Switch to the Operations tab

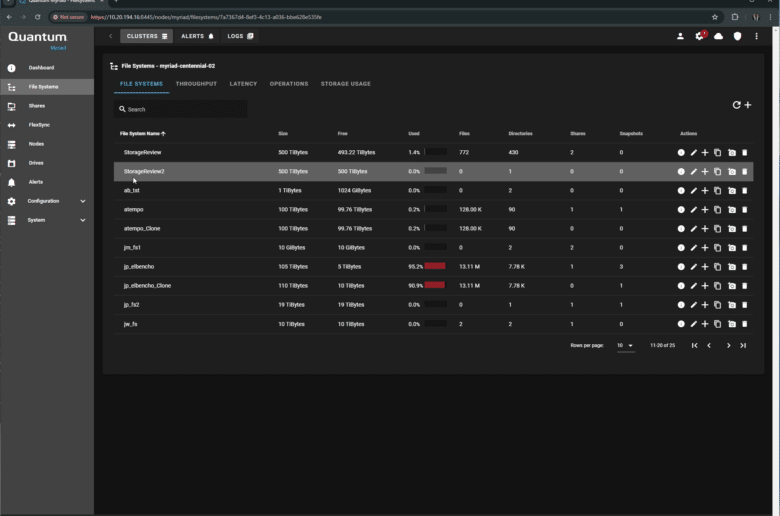[289, 84]
